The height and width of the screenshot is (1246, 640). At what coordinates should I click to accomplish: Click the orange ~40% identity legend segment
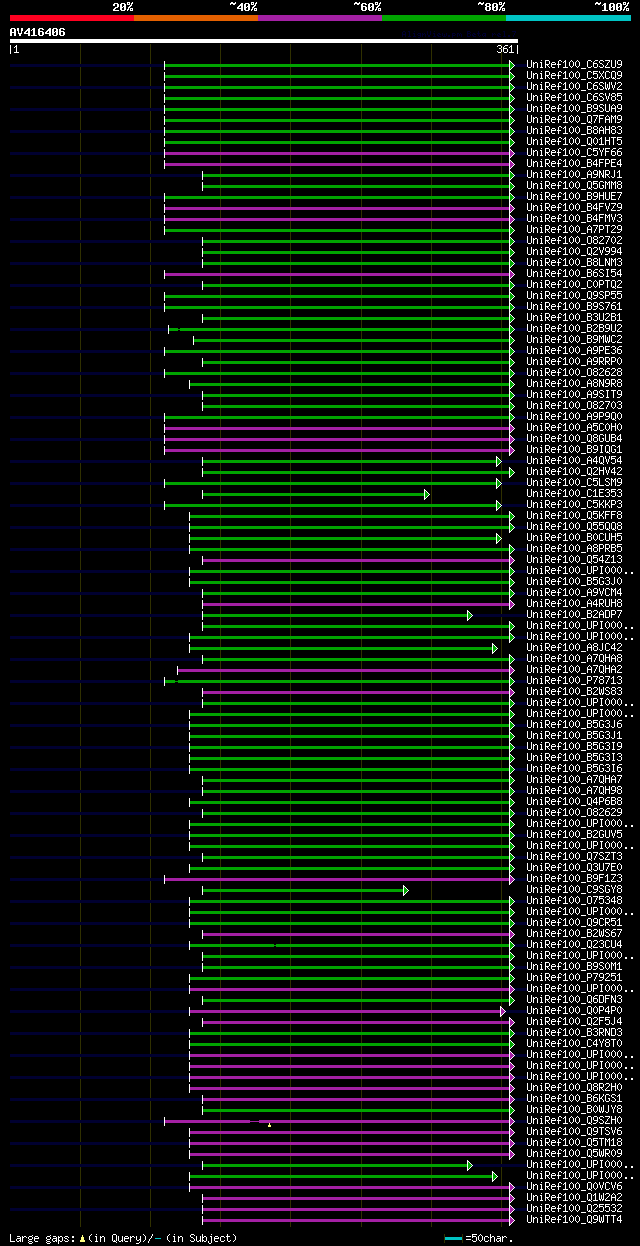(196, 17)
